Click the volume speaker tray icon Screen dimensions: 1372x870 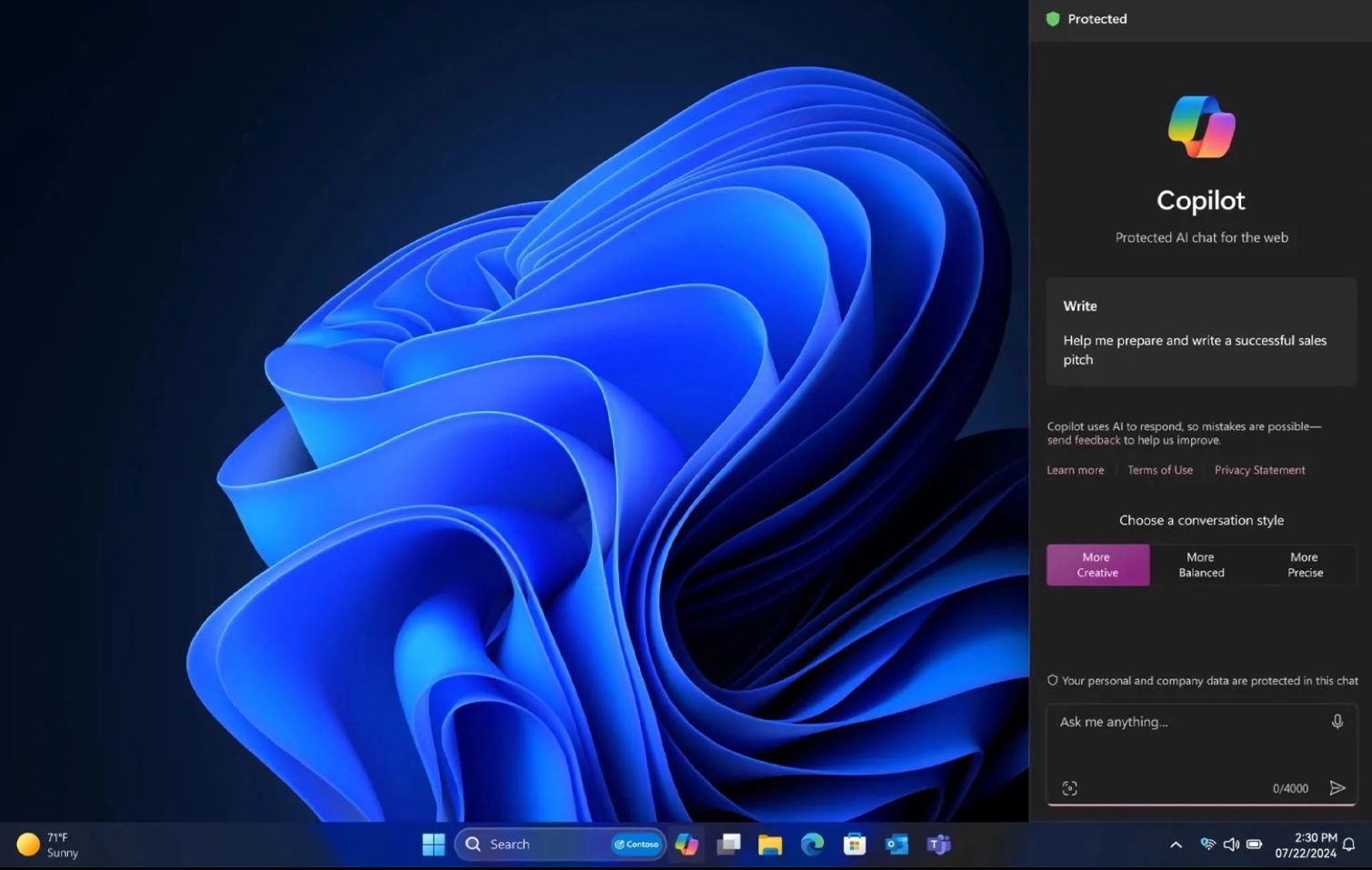(1231, 845)
